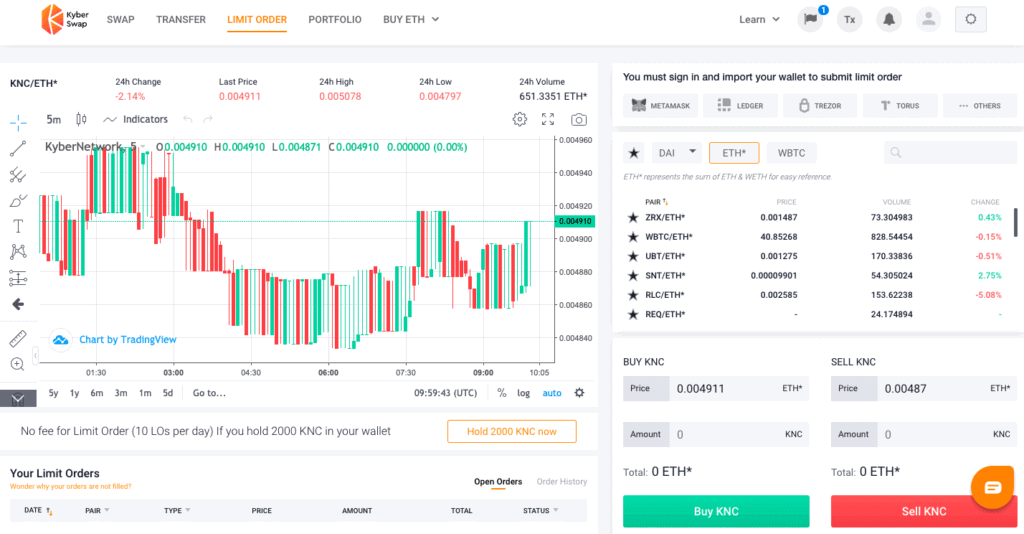Select the chart zoom-in tool

(x=18, y=364)
